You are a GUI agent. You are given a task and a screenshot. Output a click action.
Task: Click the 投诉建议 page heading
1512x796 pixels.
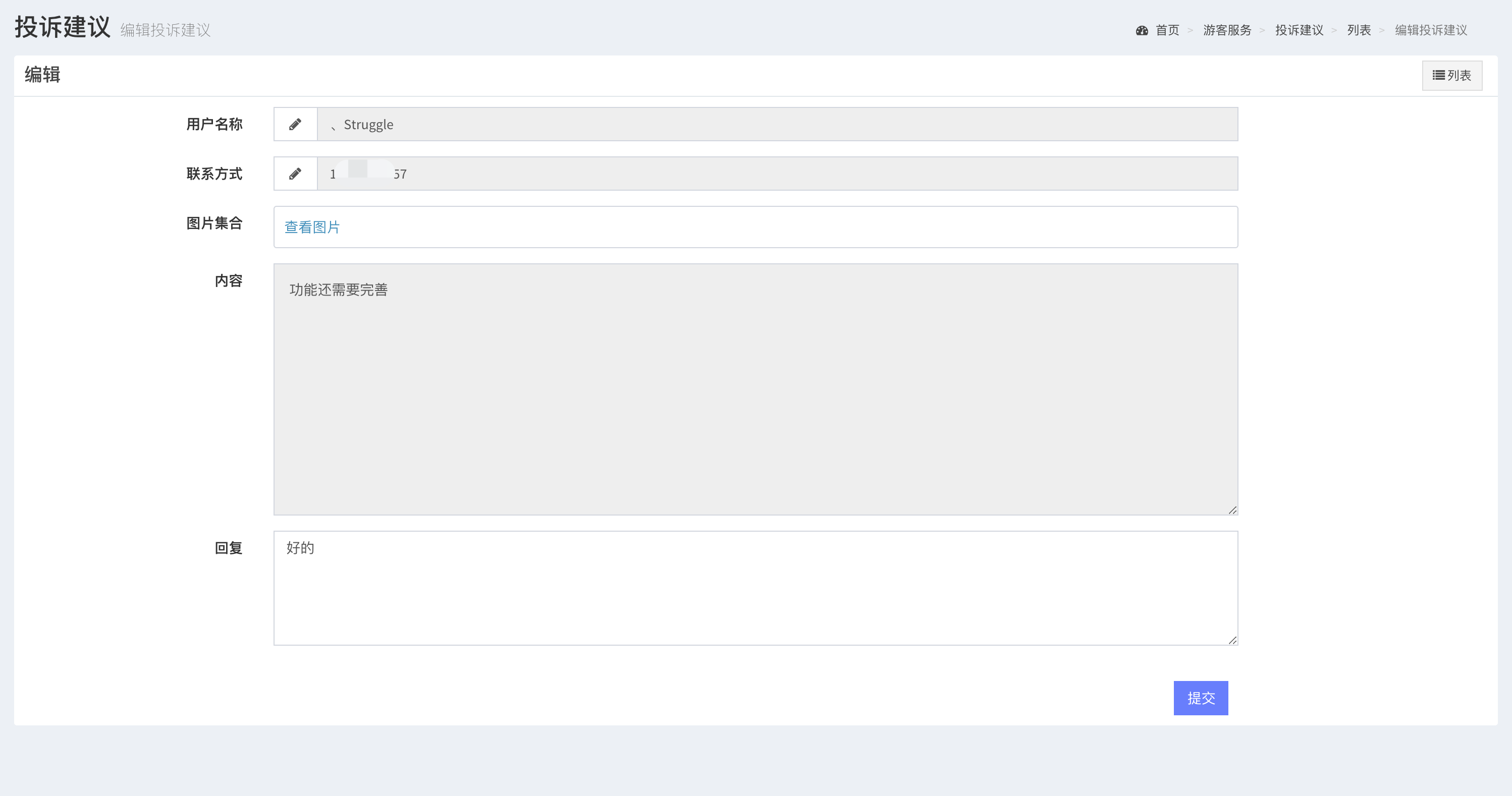coord(63,27)
